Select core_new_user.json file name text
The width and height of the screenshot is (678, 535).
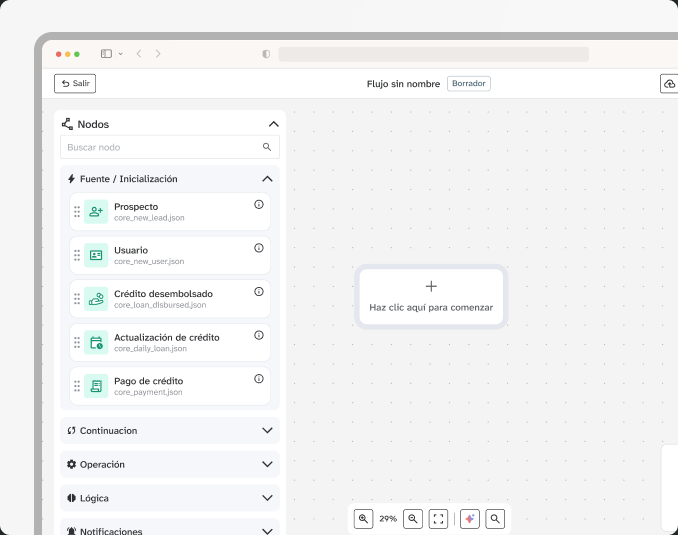[x=149, y=262]
